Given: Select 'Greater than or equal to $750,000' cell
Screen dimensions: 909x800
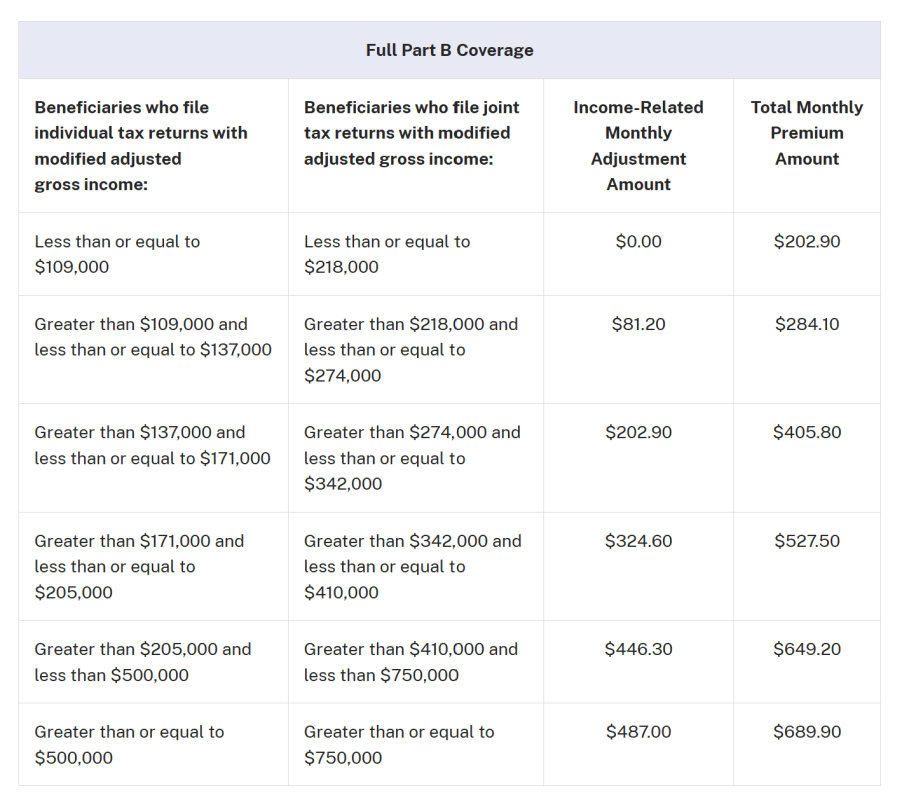Looking at the screenshot, I should tap(398, 744).
